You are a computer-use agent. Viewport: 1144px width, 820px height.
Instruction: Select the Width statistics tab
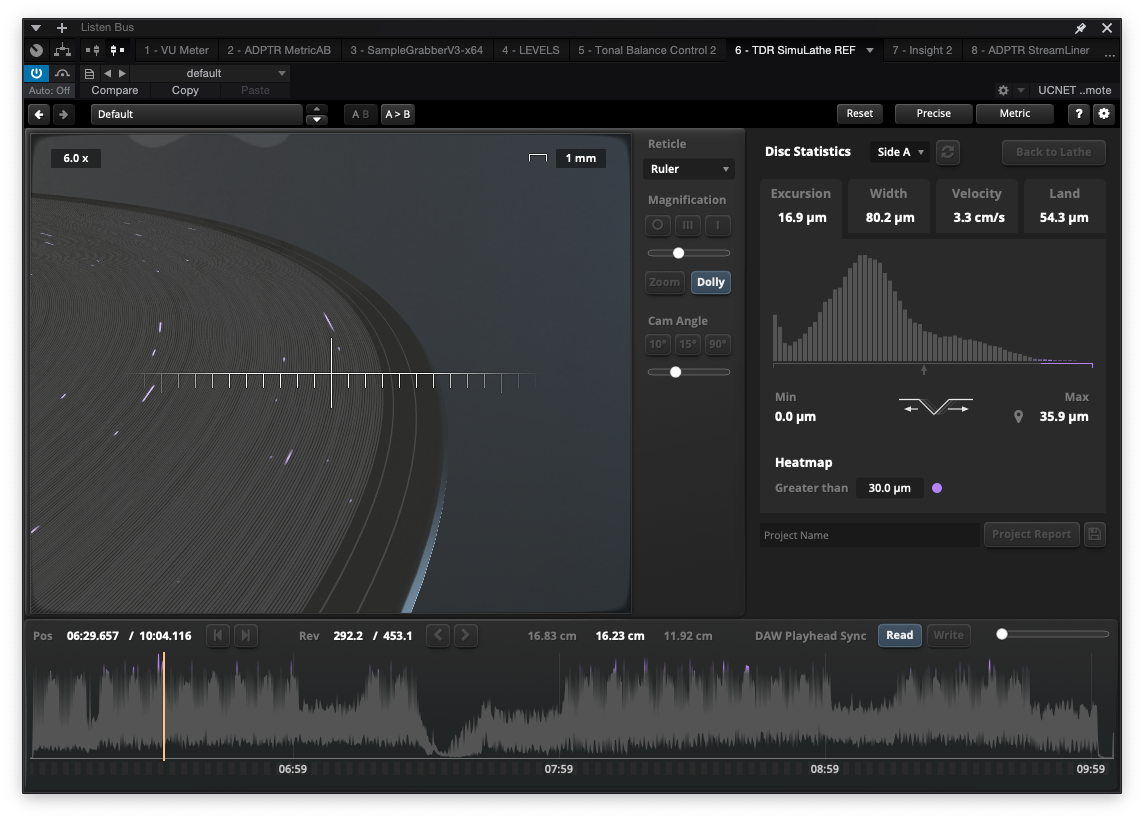click(x=889, y=206)
